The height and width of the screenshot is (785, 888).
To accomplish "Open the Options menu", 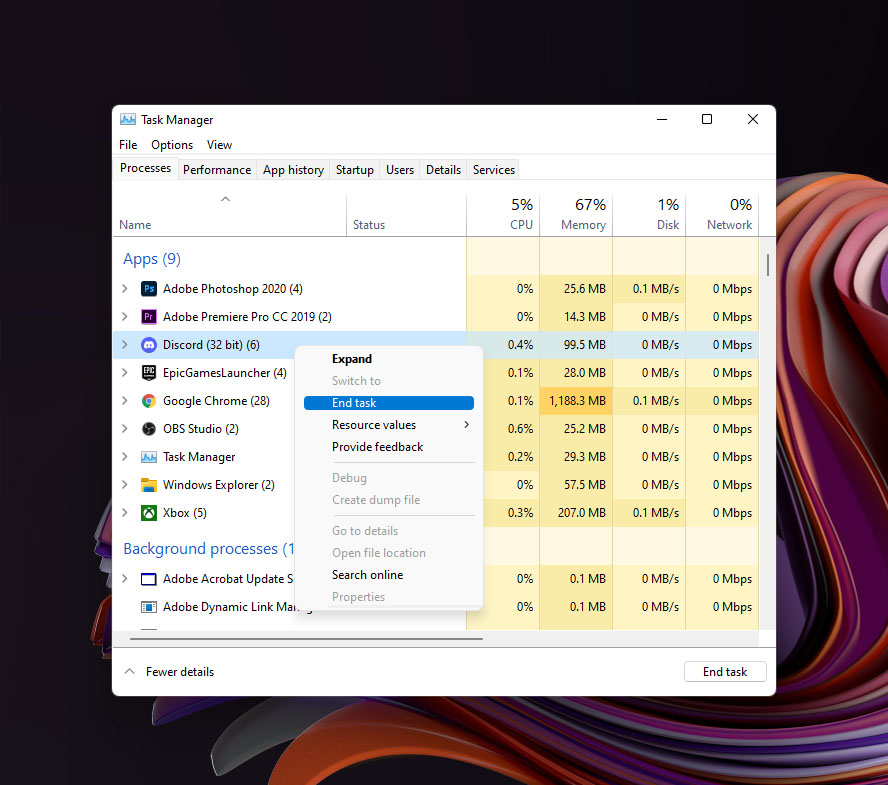I will pyautogui.click(x=172, y=145).
